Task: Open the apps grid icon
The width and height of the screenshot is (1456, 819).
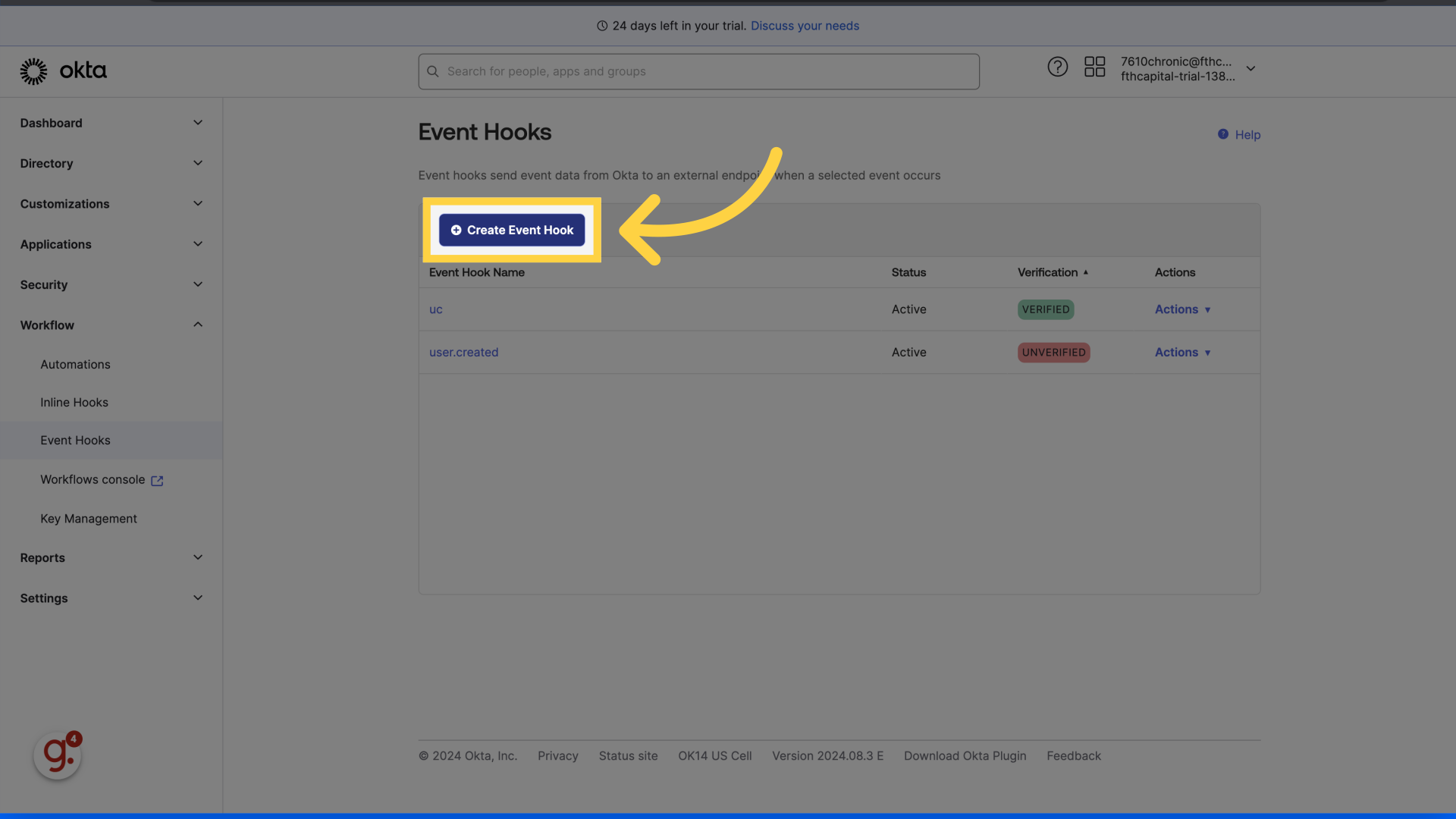Action: 1094,67
